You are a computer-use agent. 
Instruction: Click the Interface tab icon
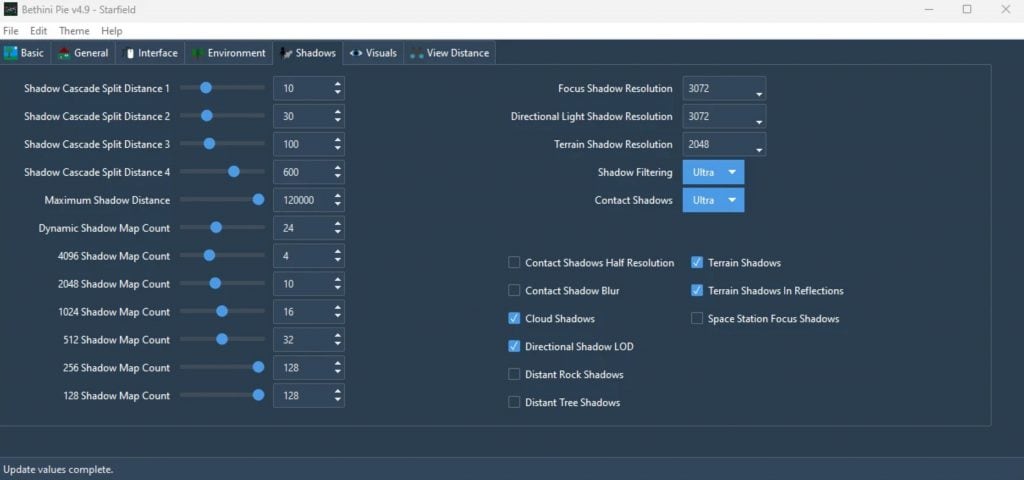(x=129, y=53)
